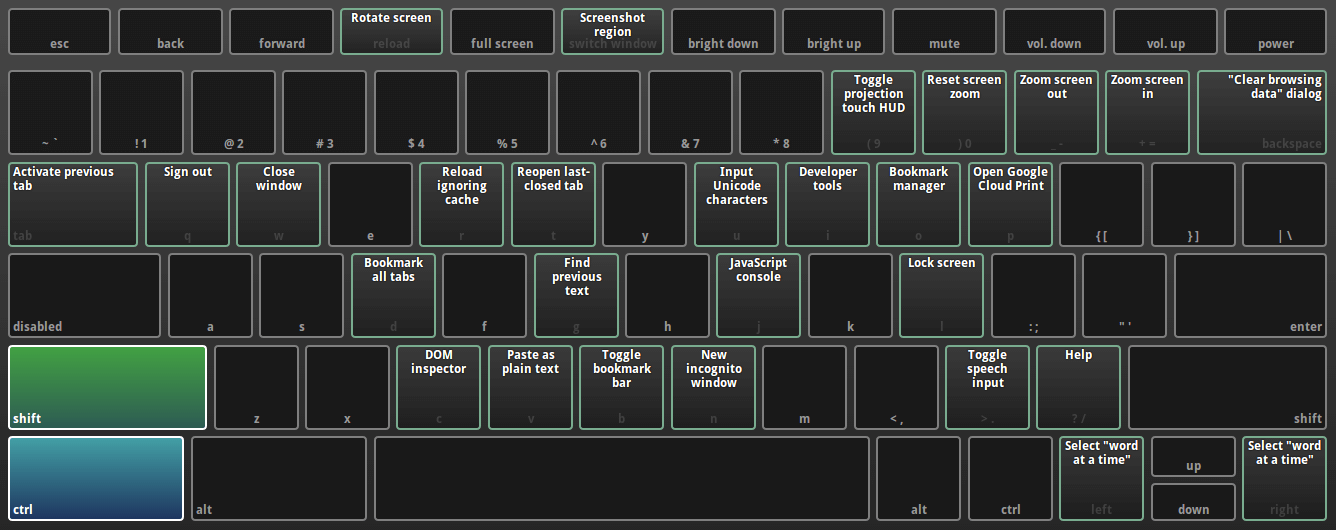
Task: Open the 'Bookmark manager' o key
Action: pyautogui.click(x=918, y=204)
